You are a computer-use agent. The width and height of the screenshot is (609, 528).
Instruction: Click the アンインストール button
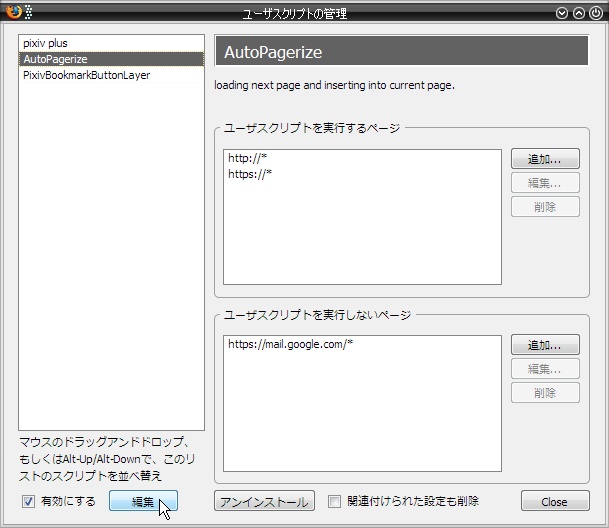coord(264,501)
